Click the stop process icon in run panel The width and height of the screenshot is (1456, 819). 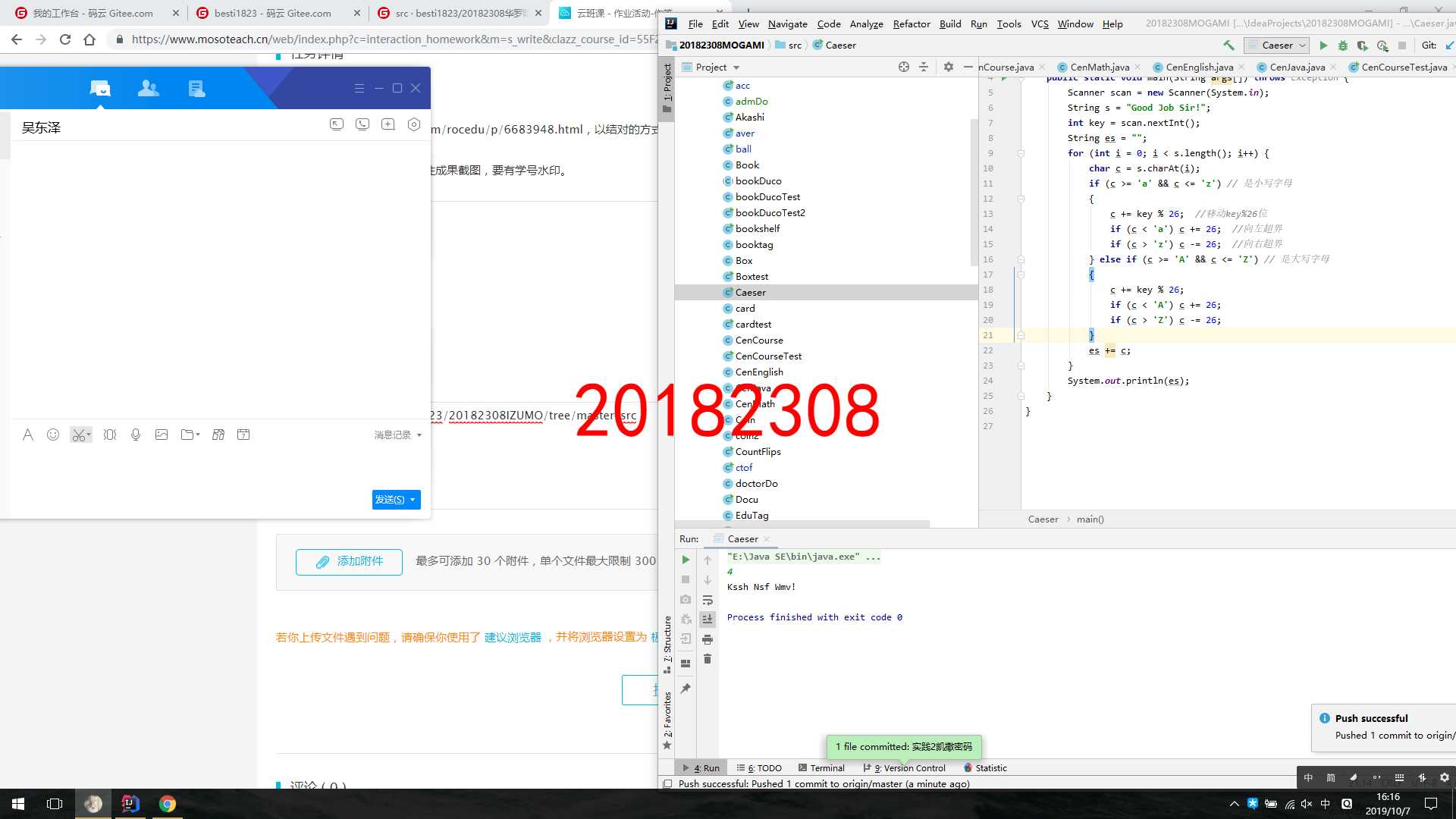coord(686,580)
